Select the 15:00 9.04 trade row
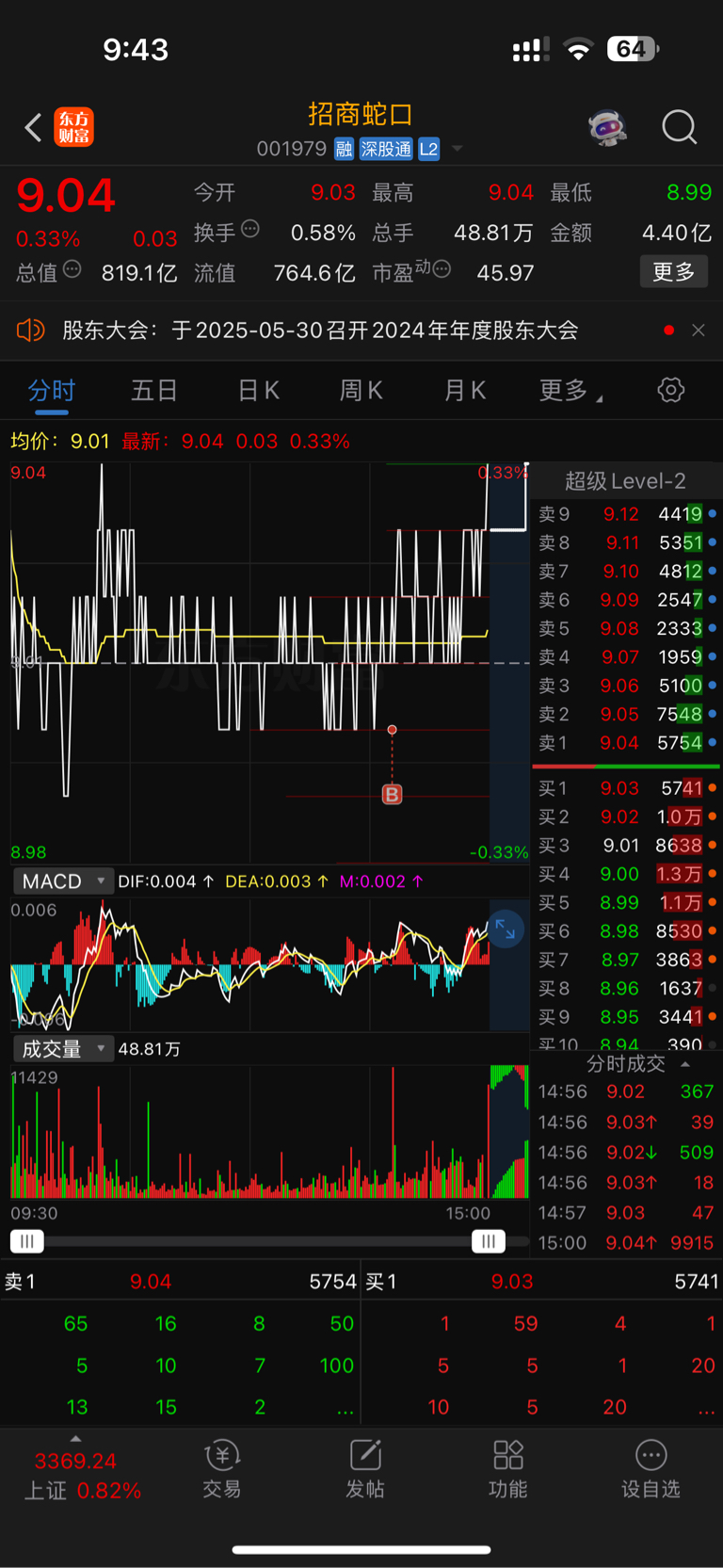Image resolution: width=723 pixels, height=1568 pixels. (627, 1243)
